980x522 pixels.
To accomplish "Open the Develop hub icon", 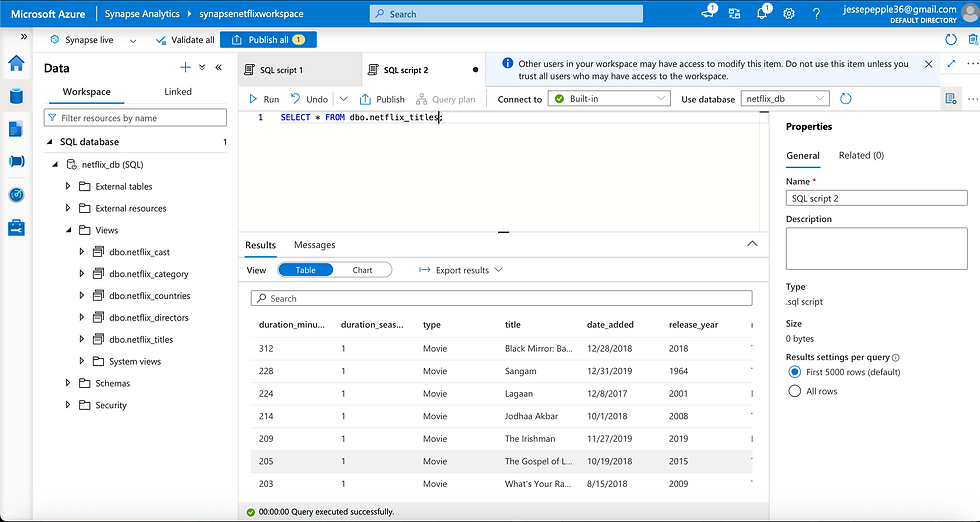I will pos(16,129).
